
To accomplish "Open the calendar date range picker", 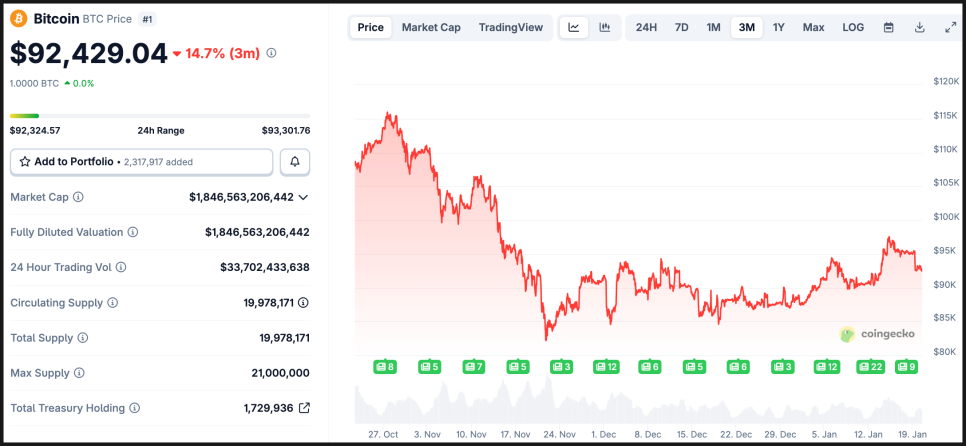I will [x=888, y=27].
